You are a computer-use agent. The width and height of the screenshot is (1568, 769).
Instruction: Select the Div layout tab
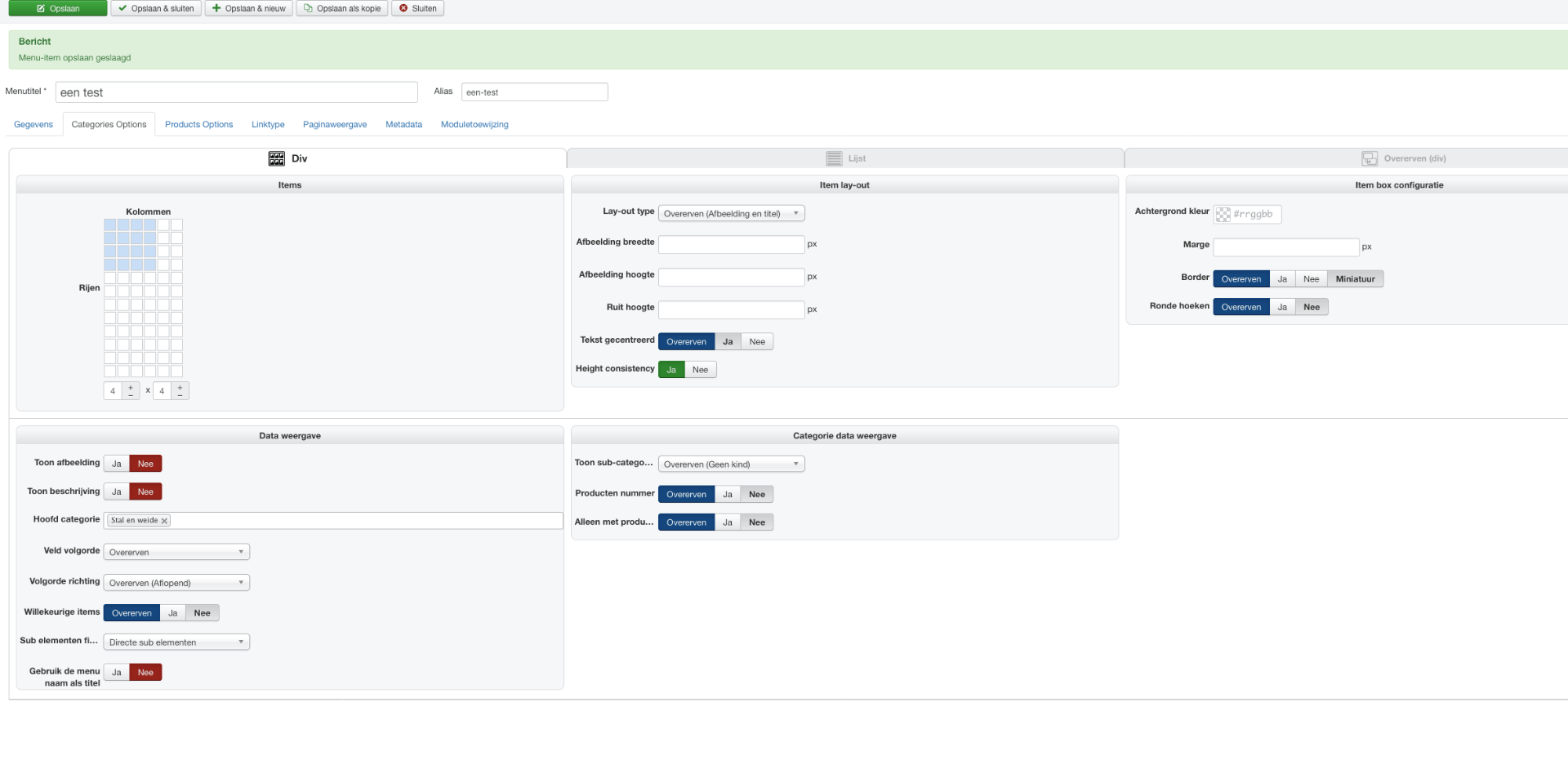pyautogui.click(x=287, y=158)
